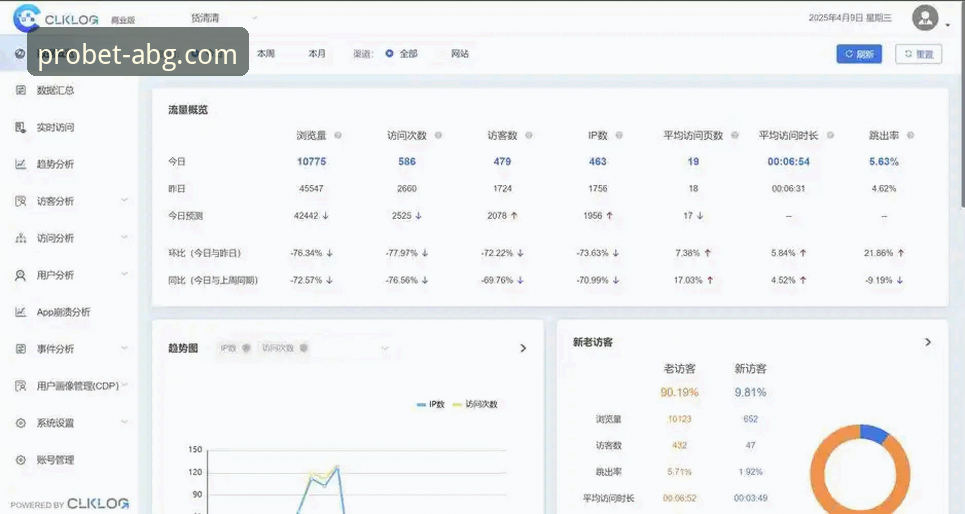Click the info icon beside 访问次数 header
Image resolution: width=965 pixels, height=514 pixels.
pyautogui.click(x=438, y=135)
